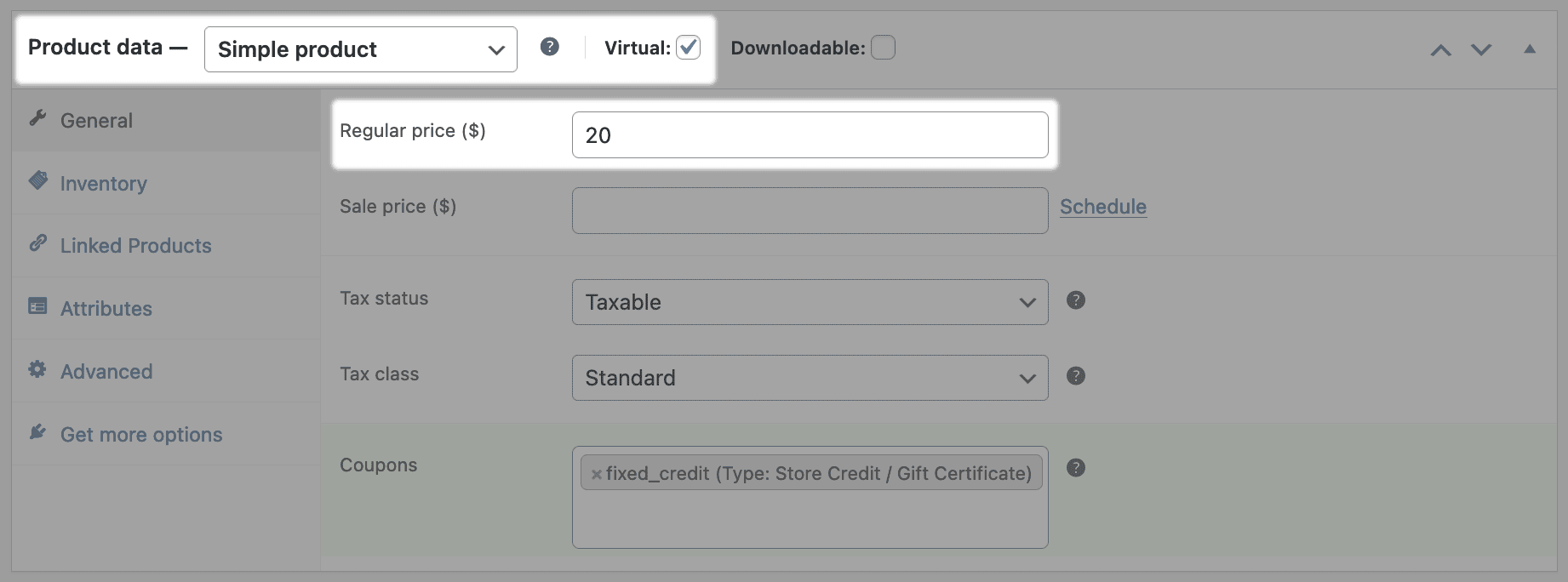Uncheck the Virtual checkbox
This screenshot has height=582, width=1568.
(x=688, y=48)
